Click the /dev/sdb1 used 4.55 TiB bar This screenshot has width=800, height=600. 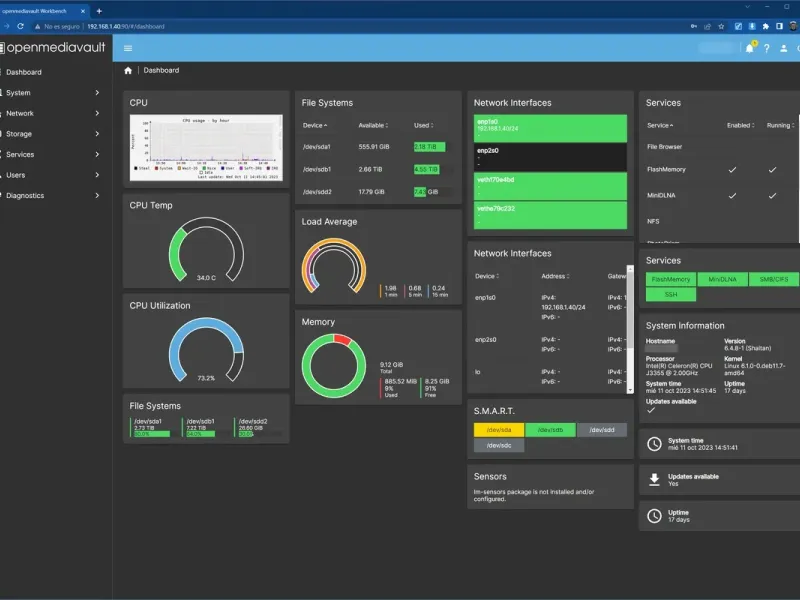click(427, 169)
